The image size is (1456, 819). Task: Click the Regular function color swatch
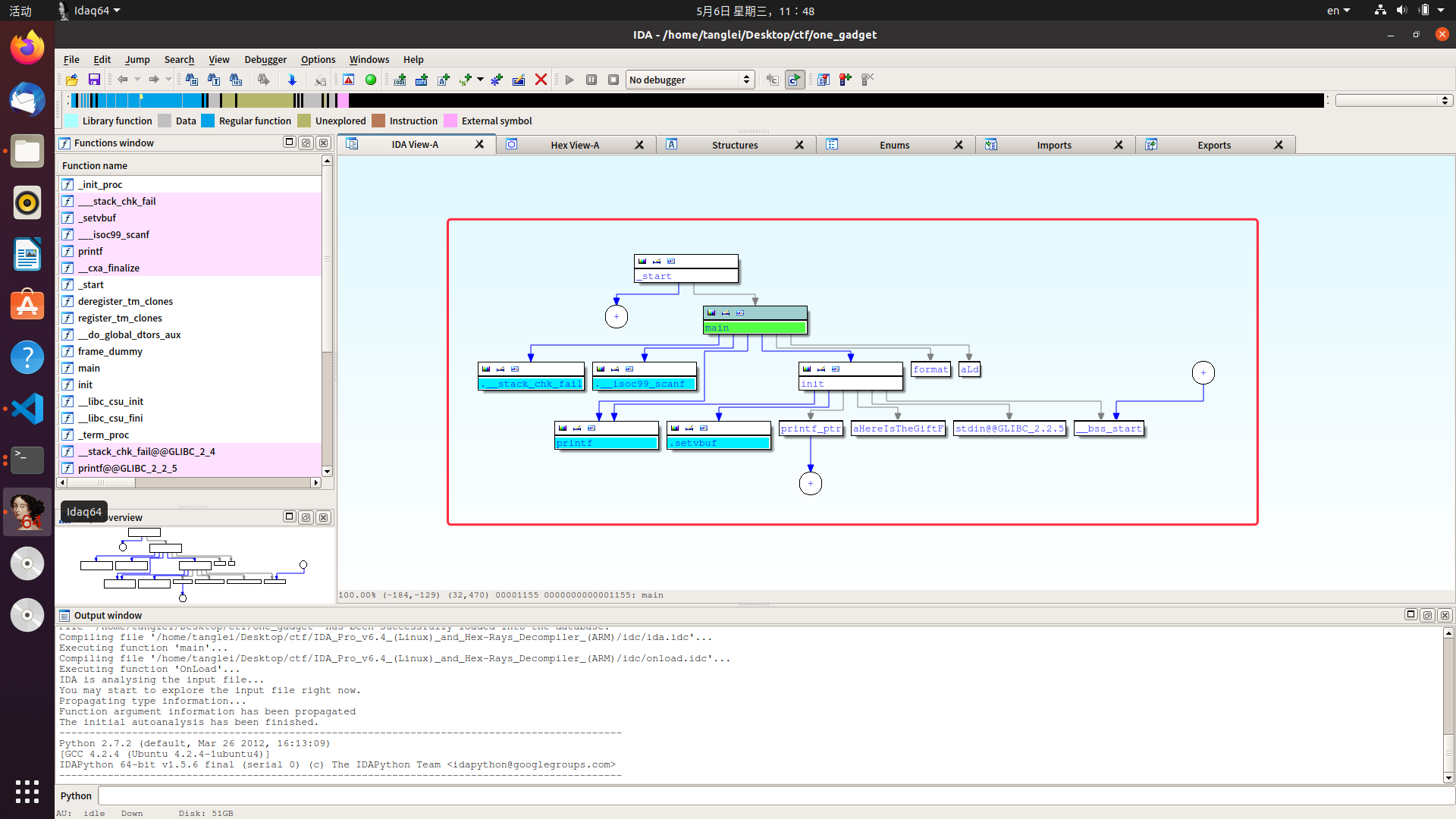pyautogui.click(x=208, y=121)
